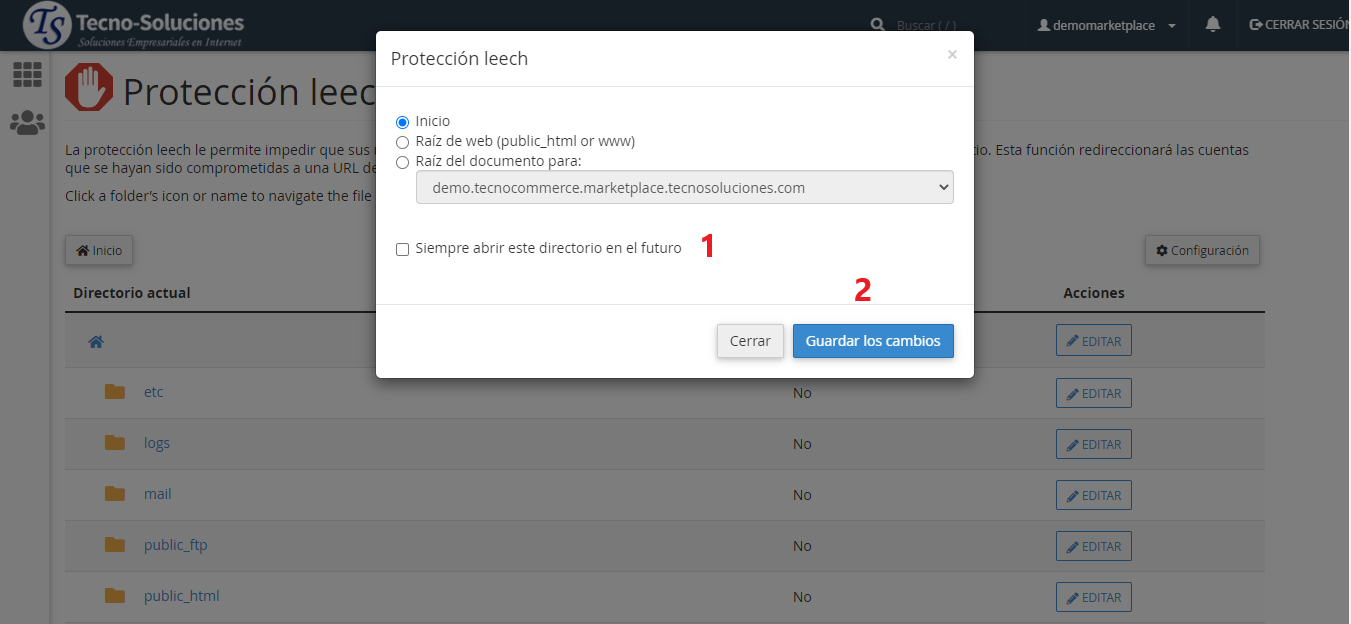
Task: Select Raíz del documento para radio
Action: [403, 162]
